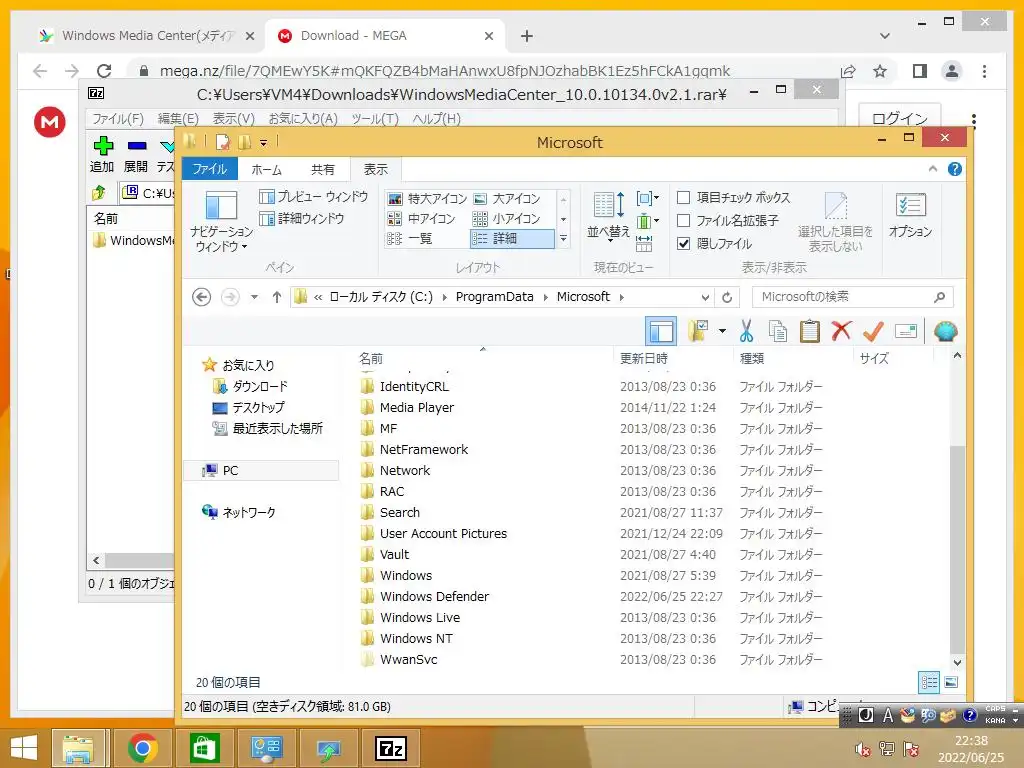
Task: Select 特大アイコン layout option
Action: click(427, 199)
